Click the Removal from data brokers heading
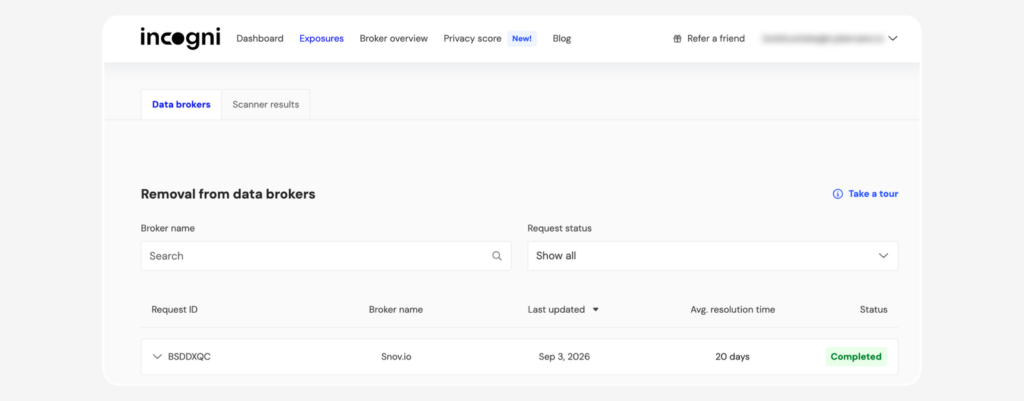This screenshot has height=401, width=1024. click(x=228, y=194)
